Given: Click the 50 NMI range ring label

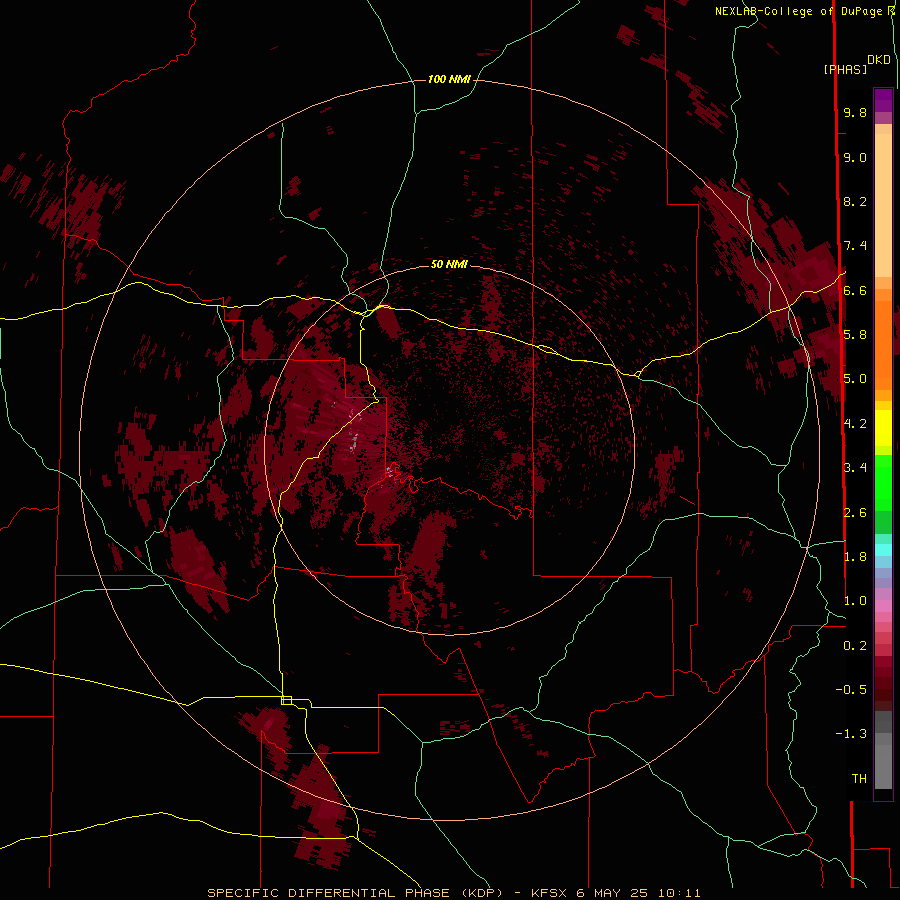Looking at the screenshot, I should pos(449,264).
